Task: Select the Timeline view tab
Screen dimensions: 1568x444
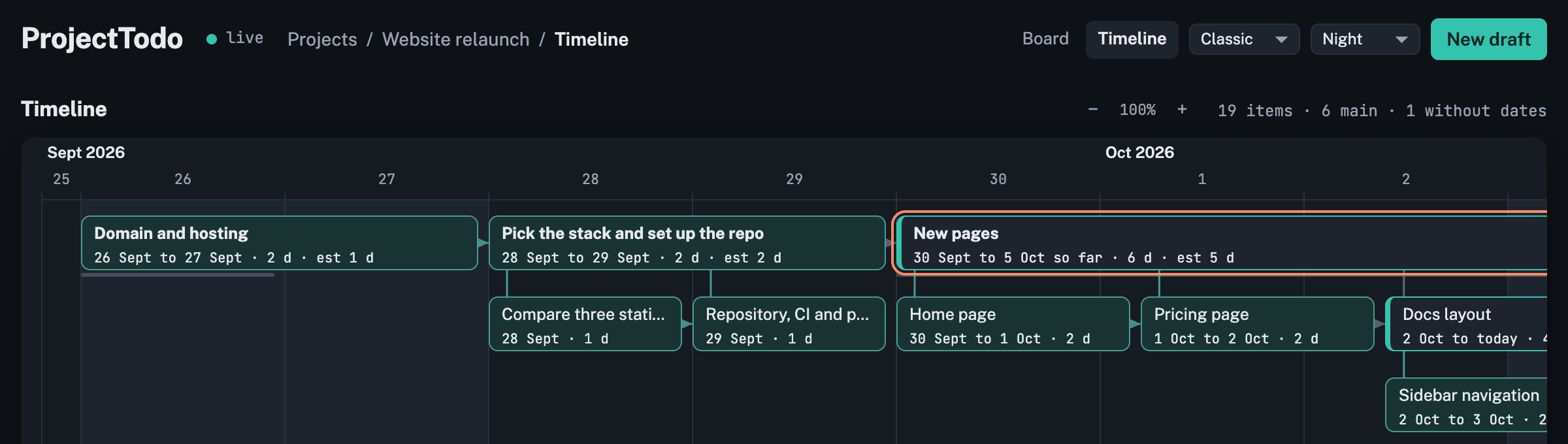Action: [x=1132, y=39]
